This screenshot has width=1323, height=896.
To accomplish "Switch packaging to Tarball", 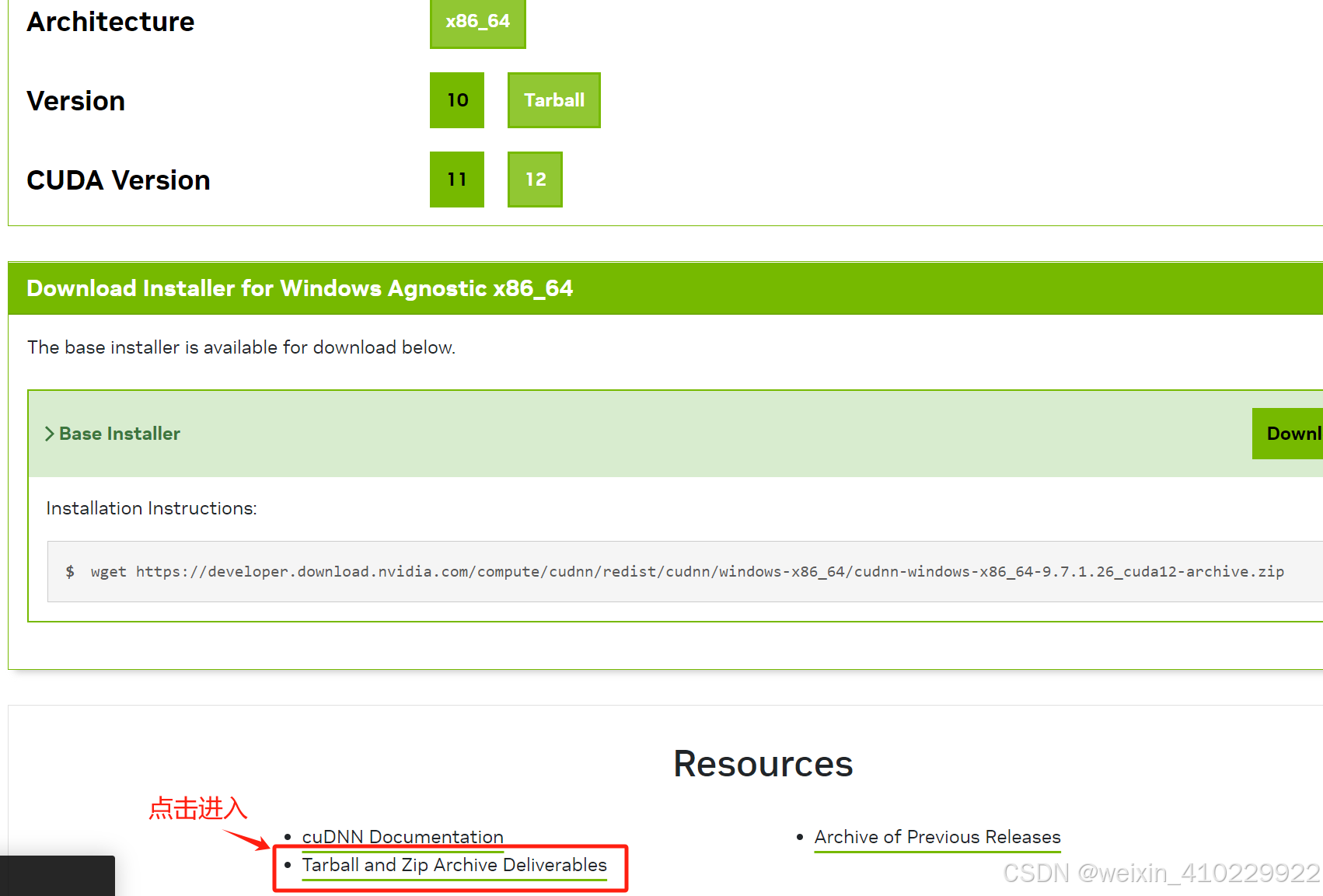I will (x=553, y=99).
